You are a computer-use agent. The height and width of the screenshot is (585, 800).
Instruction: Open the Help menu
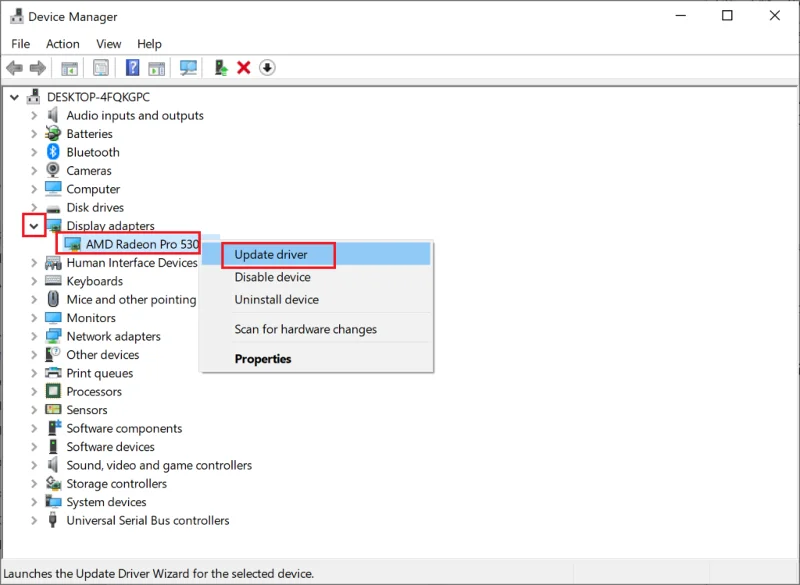[x=149, y=44]
